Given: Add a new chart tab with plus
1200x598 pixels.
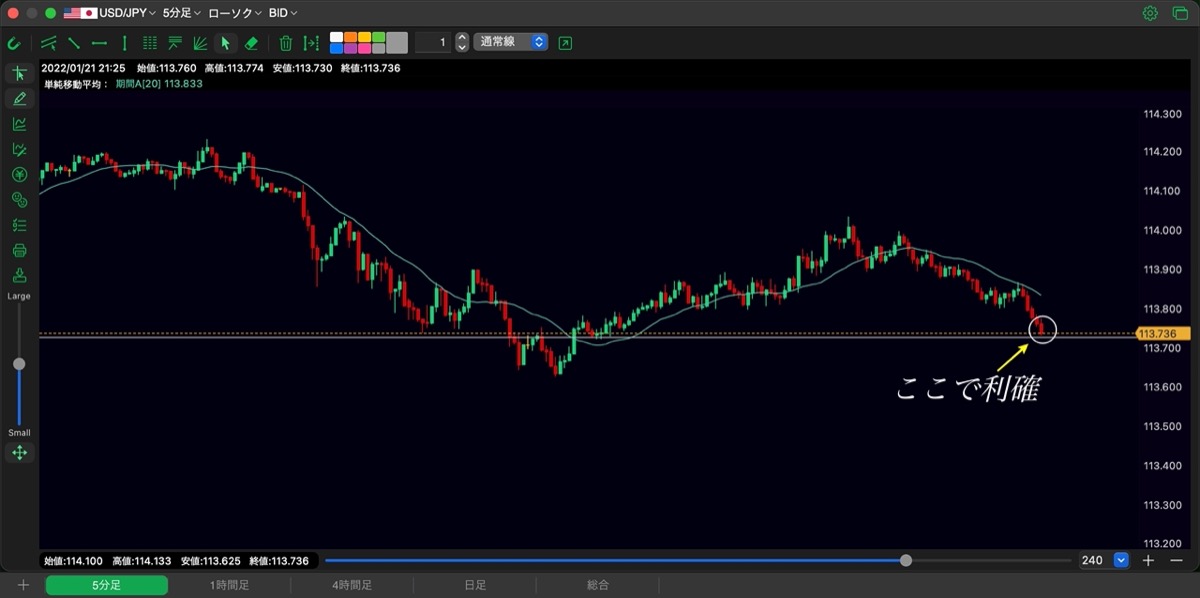Looking at the screenshot, I should click(x=22, y=585).
